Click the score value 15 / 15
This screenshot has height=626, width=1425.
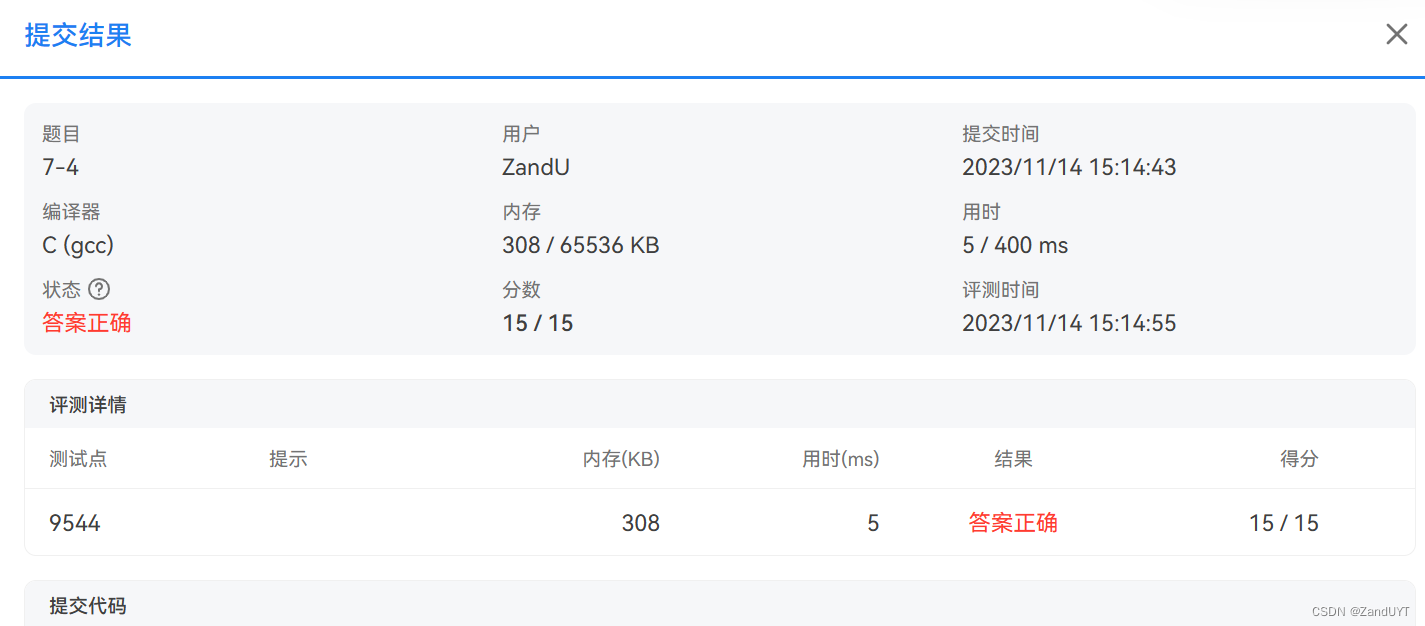[537, 323]
